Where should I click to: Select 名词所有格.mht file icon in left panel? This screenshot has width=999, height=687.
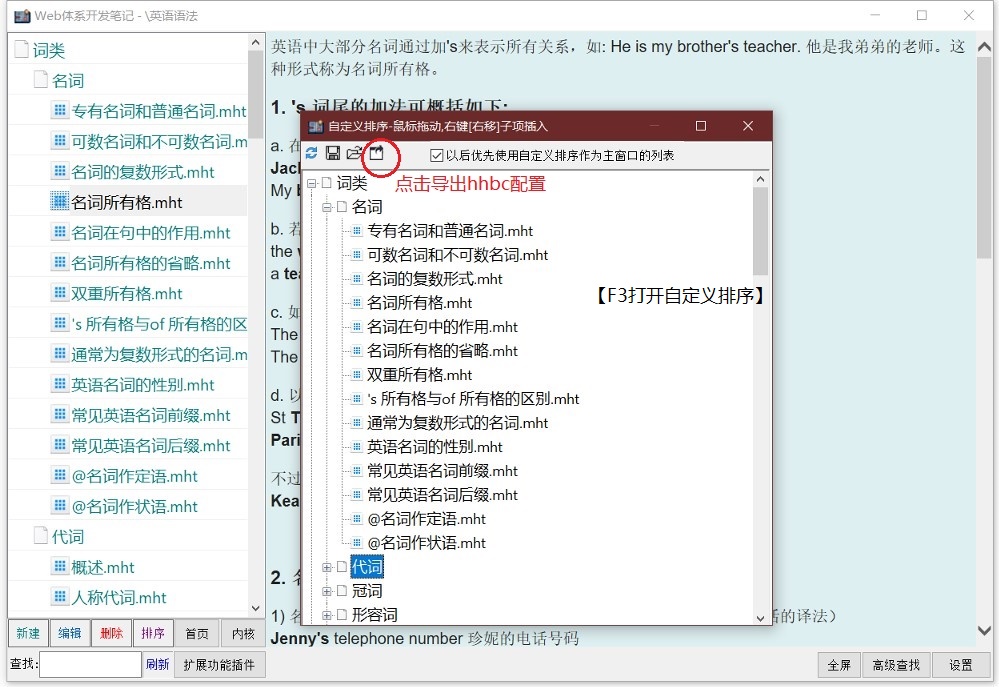(x=59, y=202)
